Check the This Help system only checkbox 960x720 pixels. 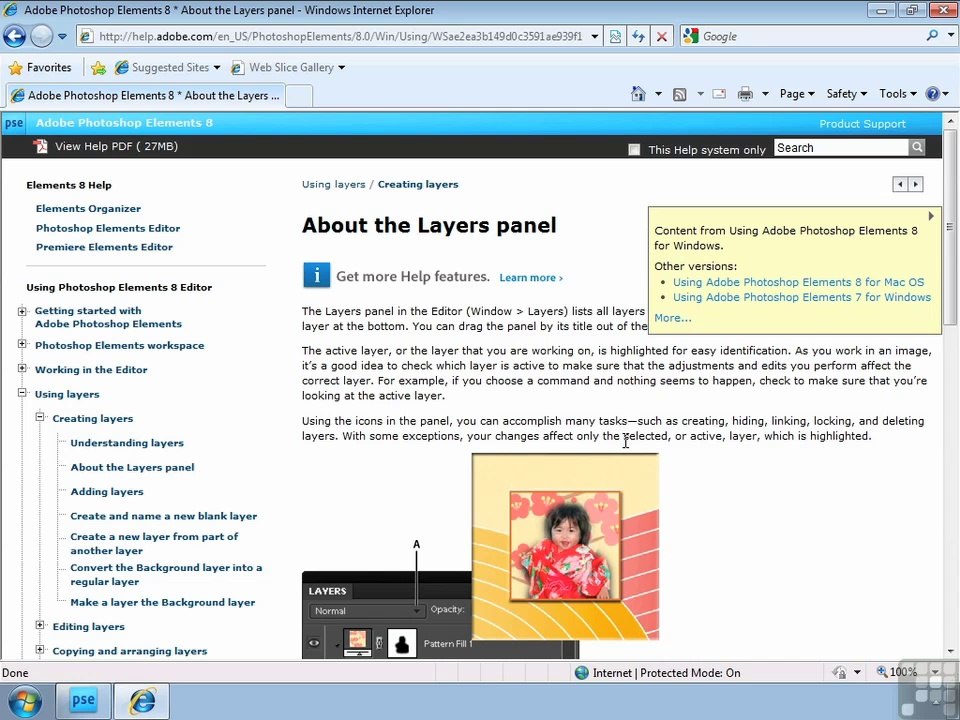coord(634,149)
